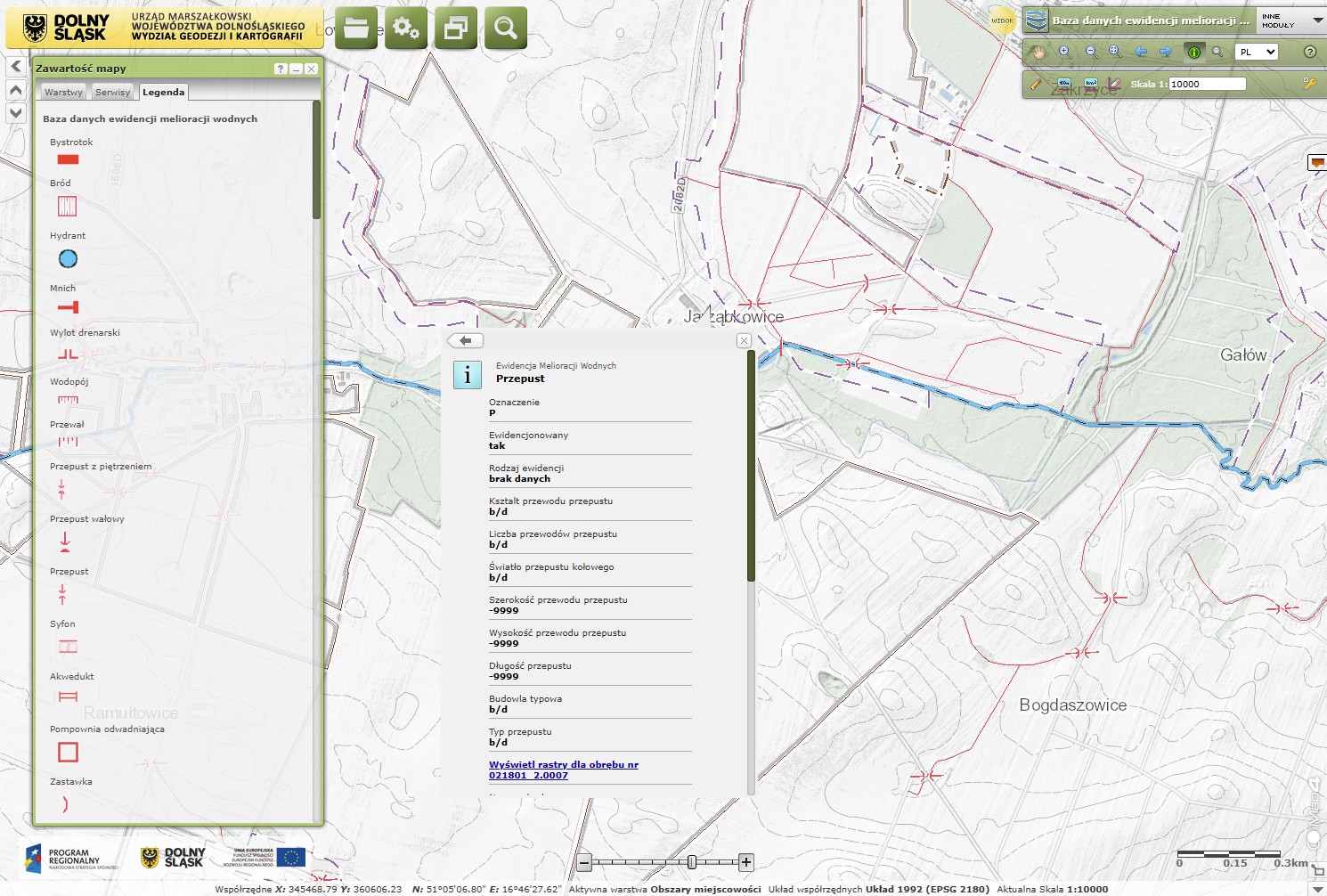
Task: Click the key login icon
Action: coord(1310,83)
